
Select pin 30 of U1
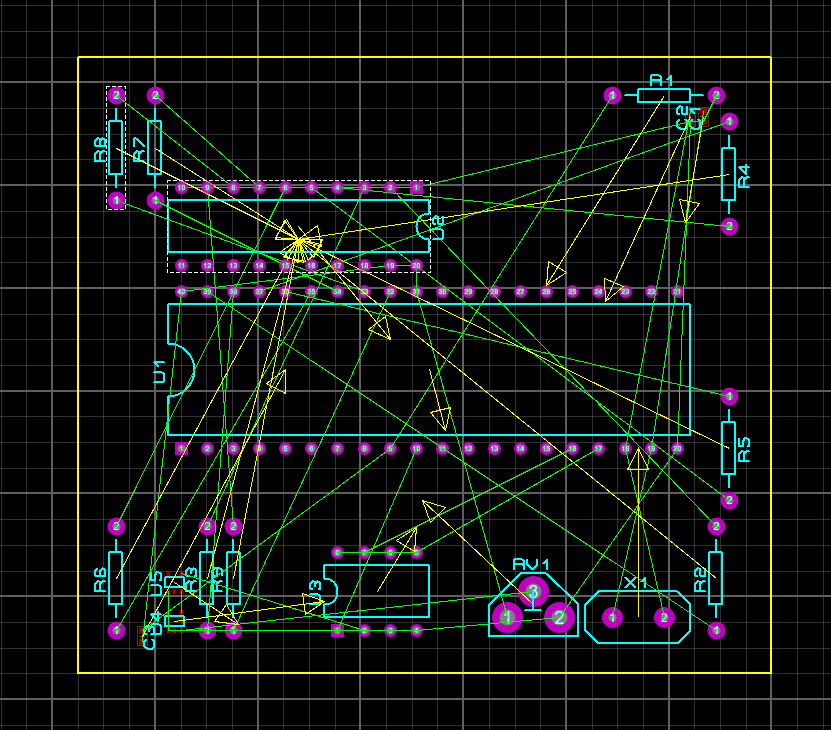(443, 292)
